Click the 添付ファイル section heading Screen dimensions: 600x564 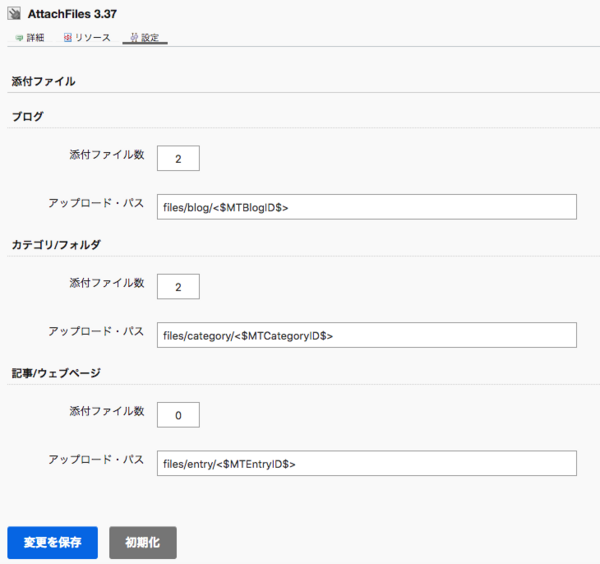(43, 80)
